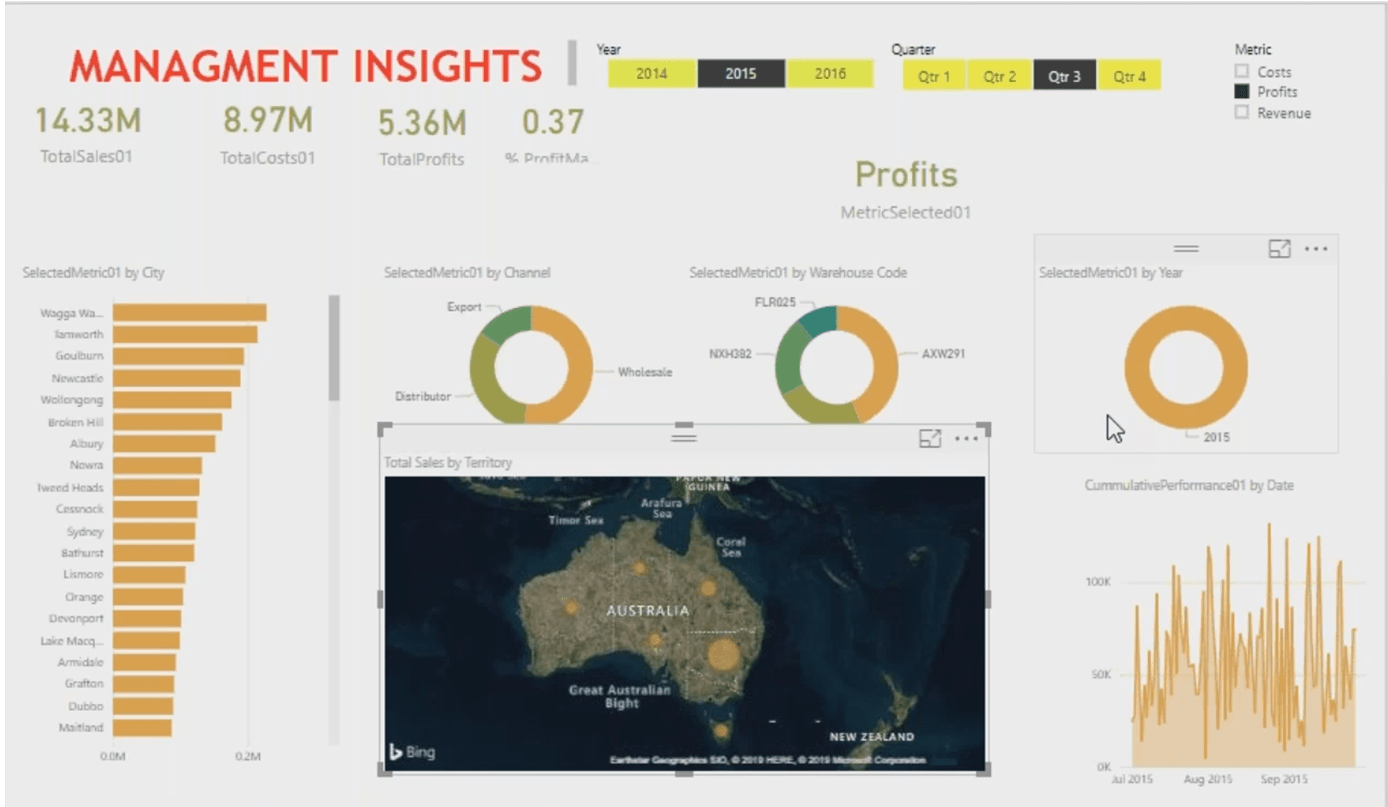Click the drag handle on the Year donut visual

(1186, 248)
